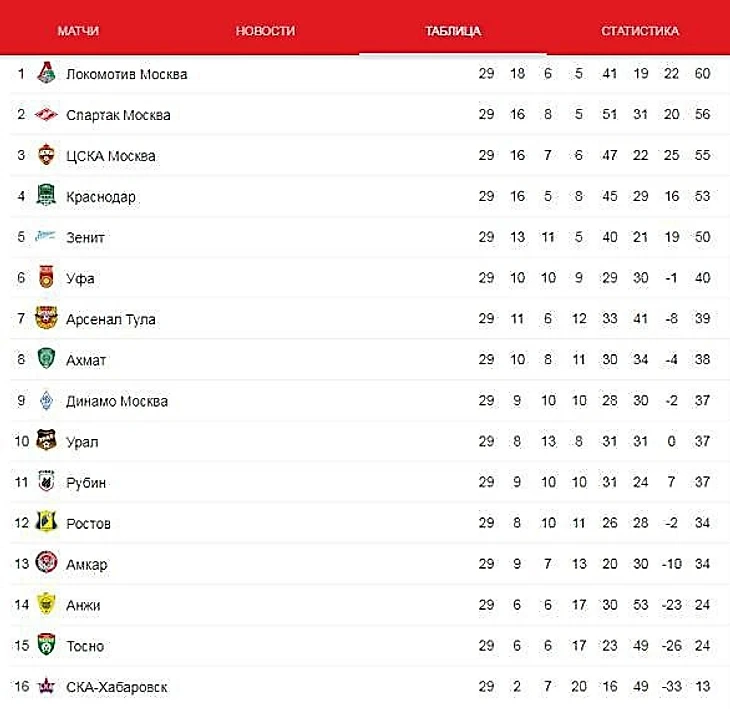The image size is (730, 709).
Task: Select the Таблица tab
Action: tap(453, 31)
